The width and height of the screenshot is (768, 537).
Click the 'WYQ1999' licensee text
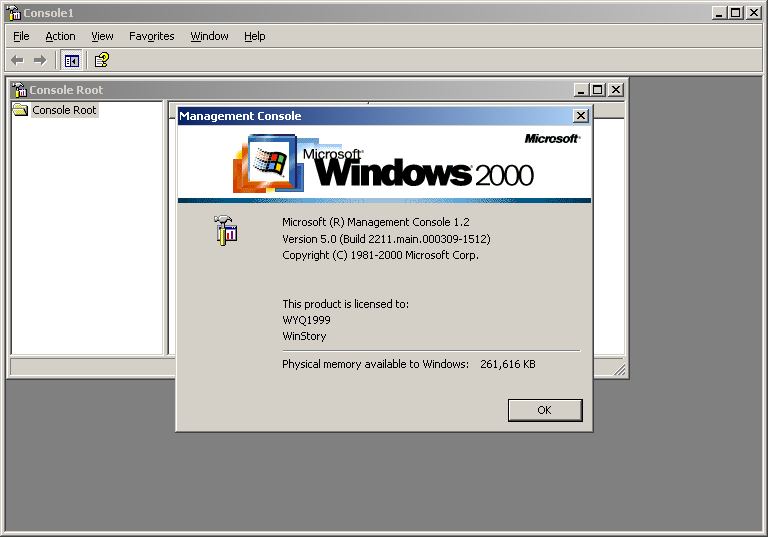pyautogui.click(x=307, y=320)
